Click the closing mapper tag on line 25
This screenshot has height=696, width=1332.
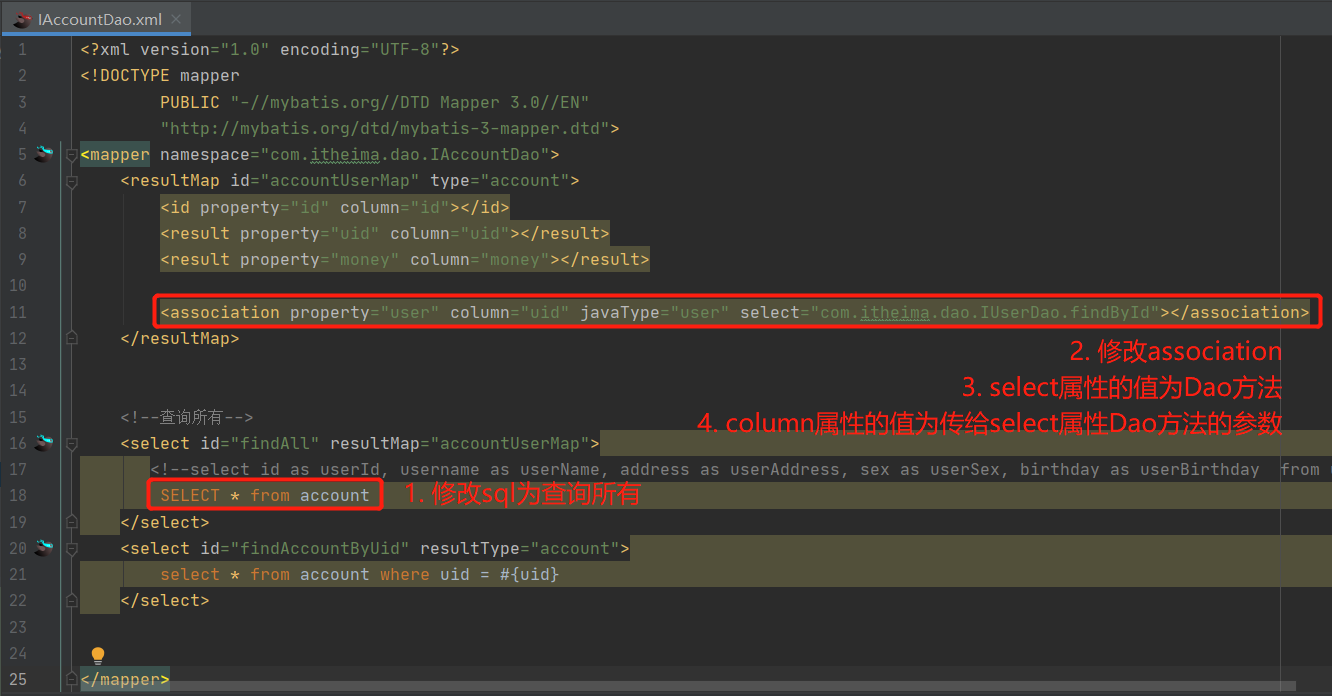[125, 679]
